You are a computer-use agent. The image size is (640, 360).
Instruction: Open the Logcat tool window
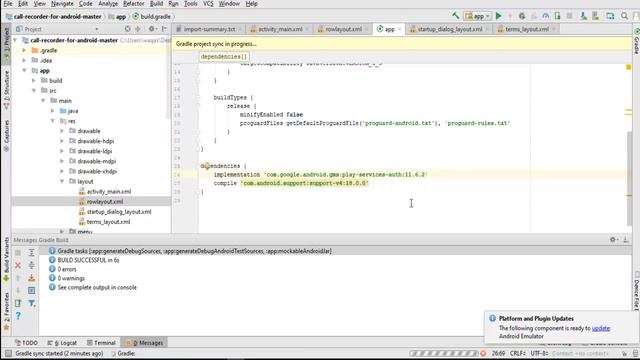point(62,342)
